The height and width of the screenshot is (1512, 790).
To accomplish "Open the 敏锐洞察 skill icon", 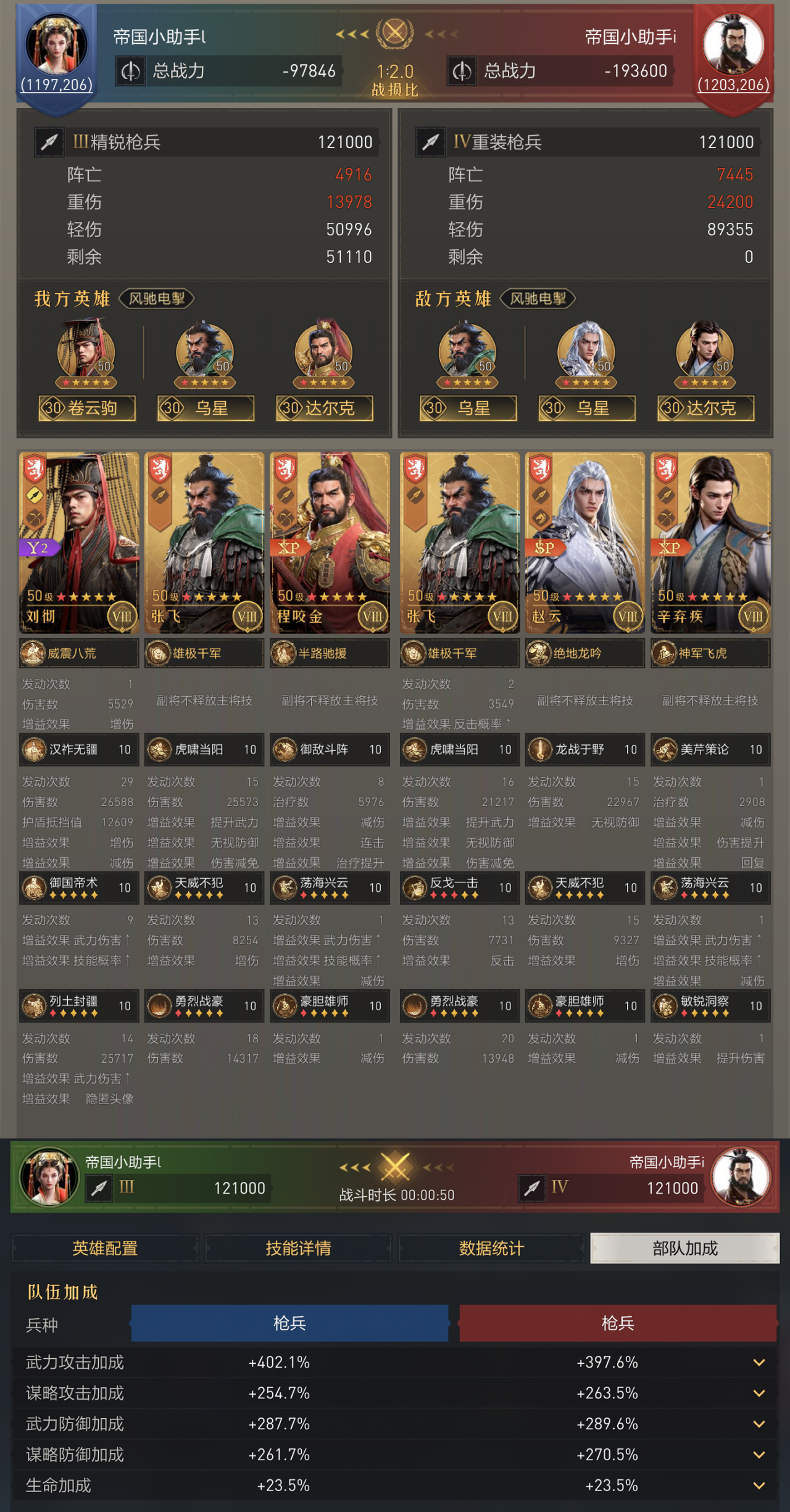I will point(665,1006).
